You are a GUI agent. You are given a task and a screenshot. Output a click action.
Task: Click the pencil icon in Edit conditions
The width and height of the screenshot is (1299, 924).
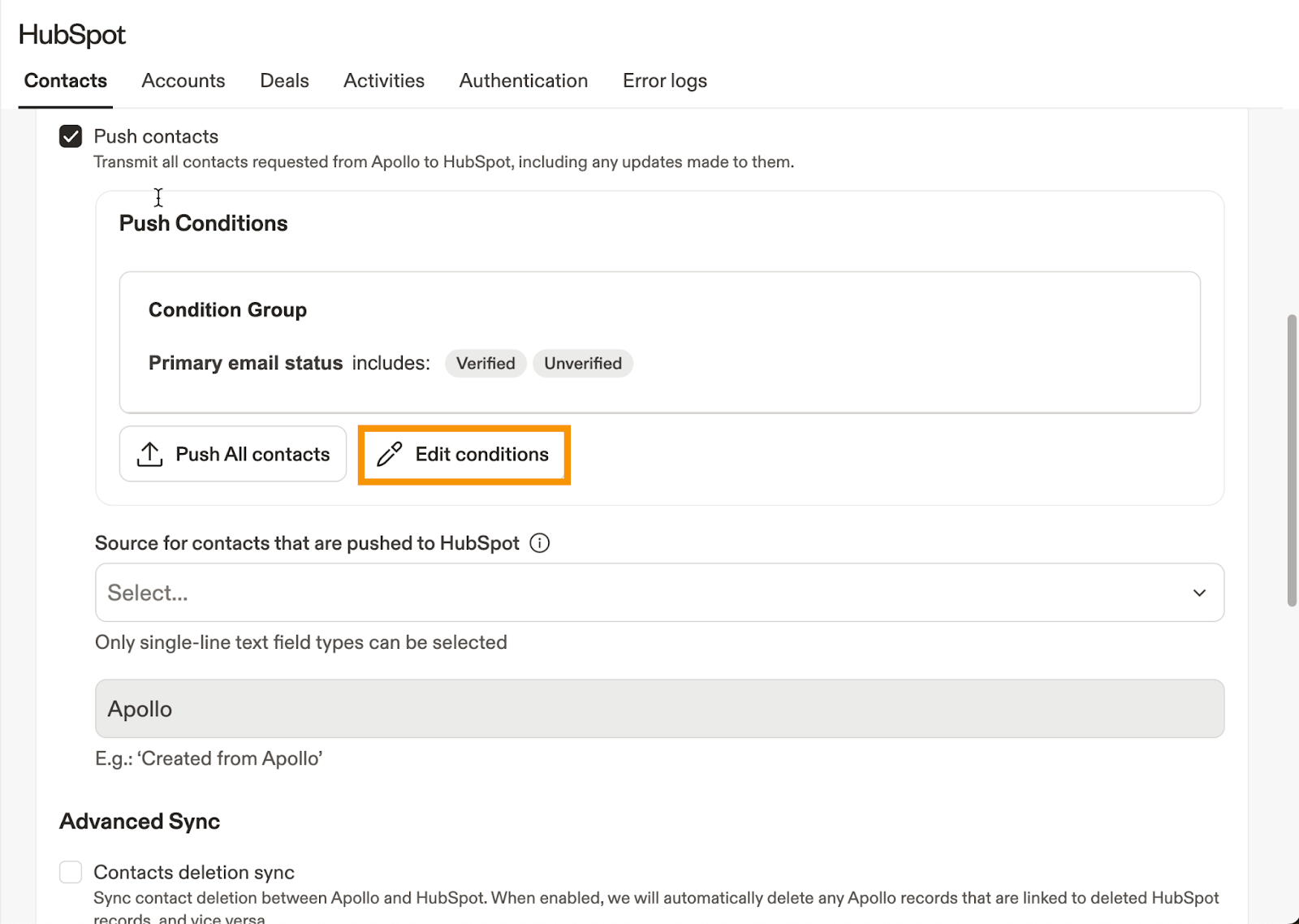point(390,454)
